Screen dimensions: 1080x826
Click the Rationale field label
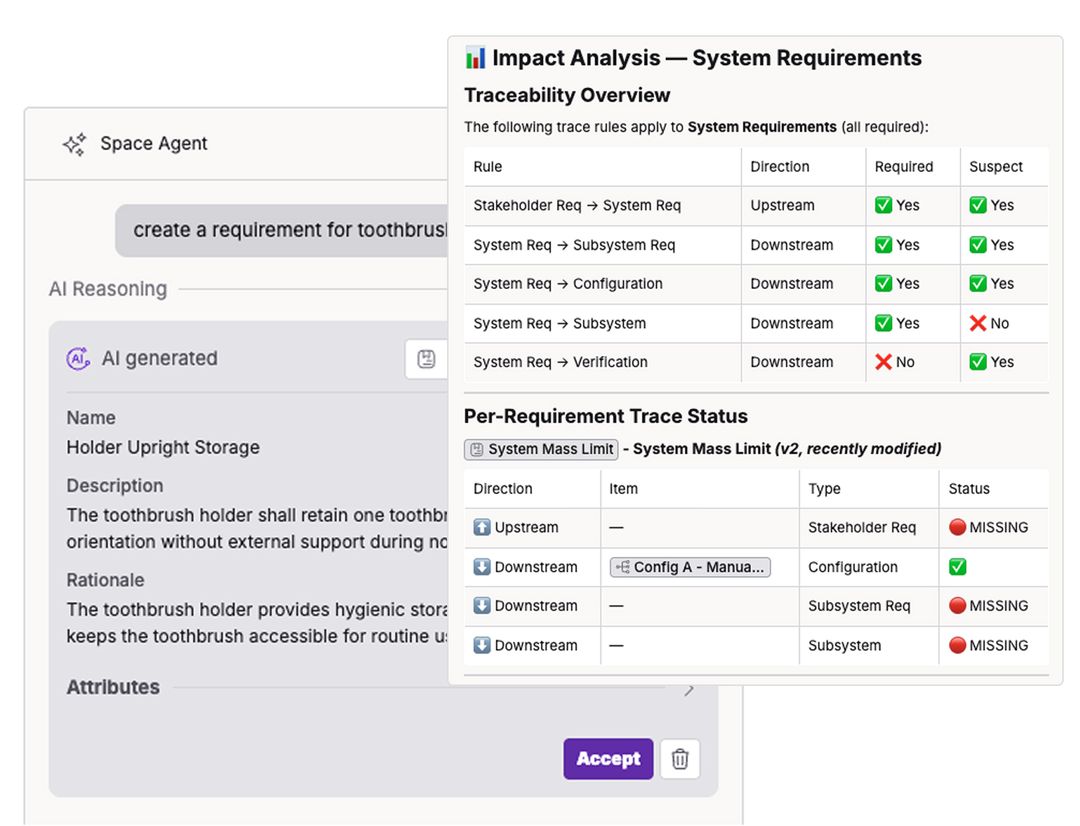(105, 580)
